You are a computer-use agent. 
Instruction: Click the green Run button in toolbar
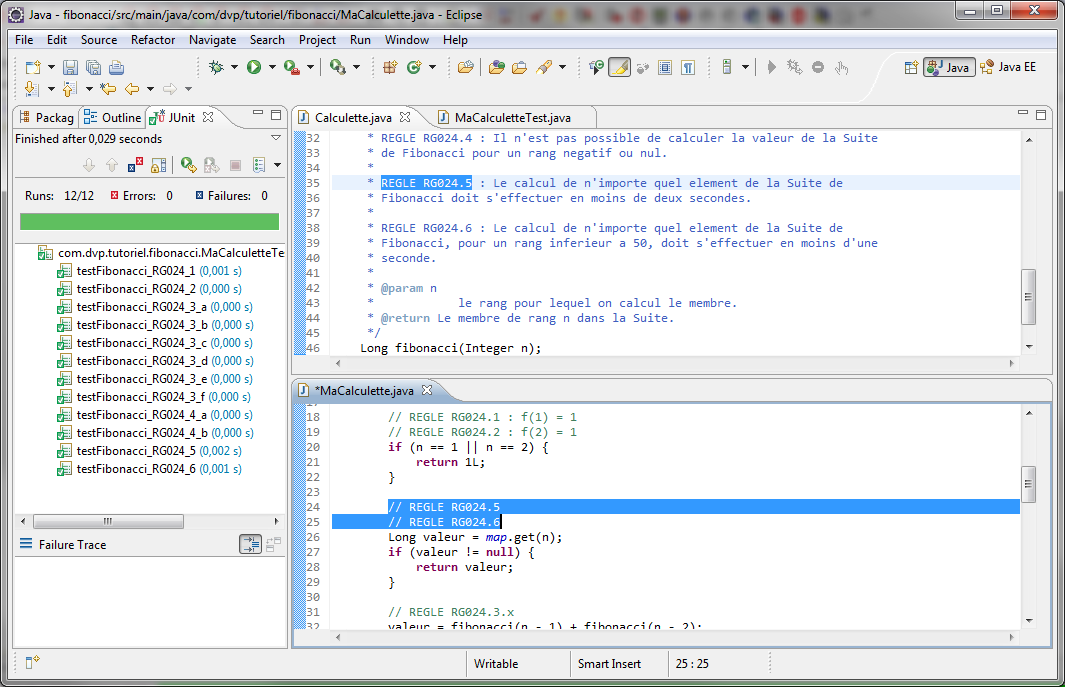pyautogui.click(x=254, y=67)
